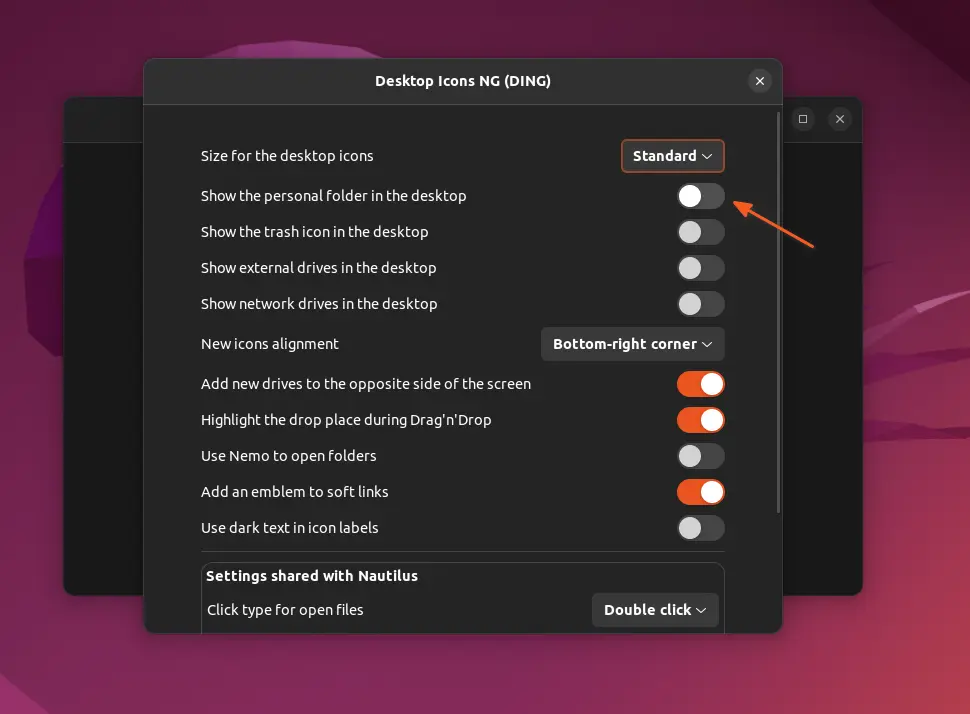Screen dimensions: 970x714
Task: Switch on dark text in icon labels
Action: coord(700,528)
